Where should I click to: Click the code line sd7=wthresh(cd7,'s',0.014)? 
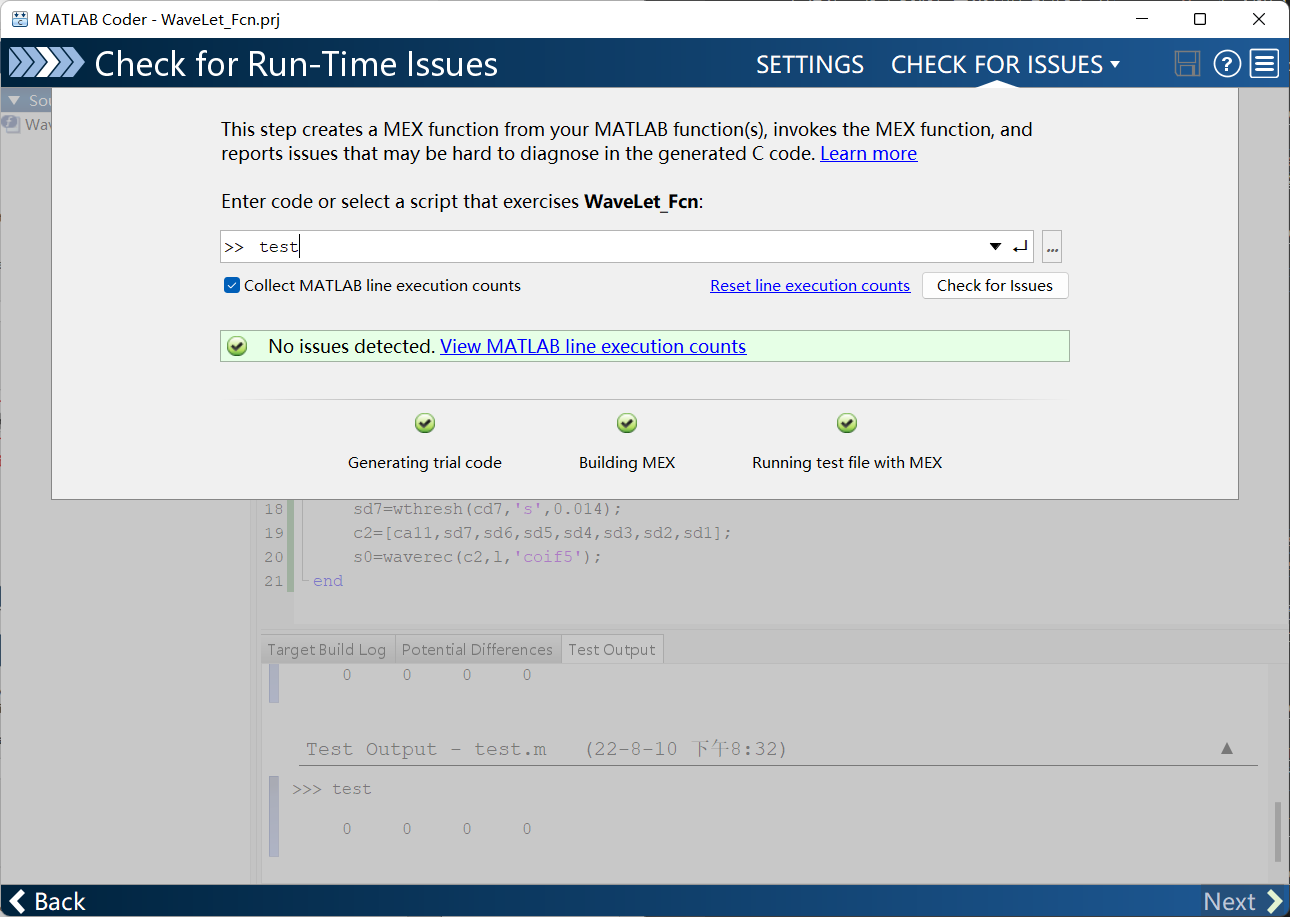[x=487, y=509]
